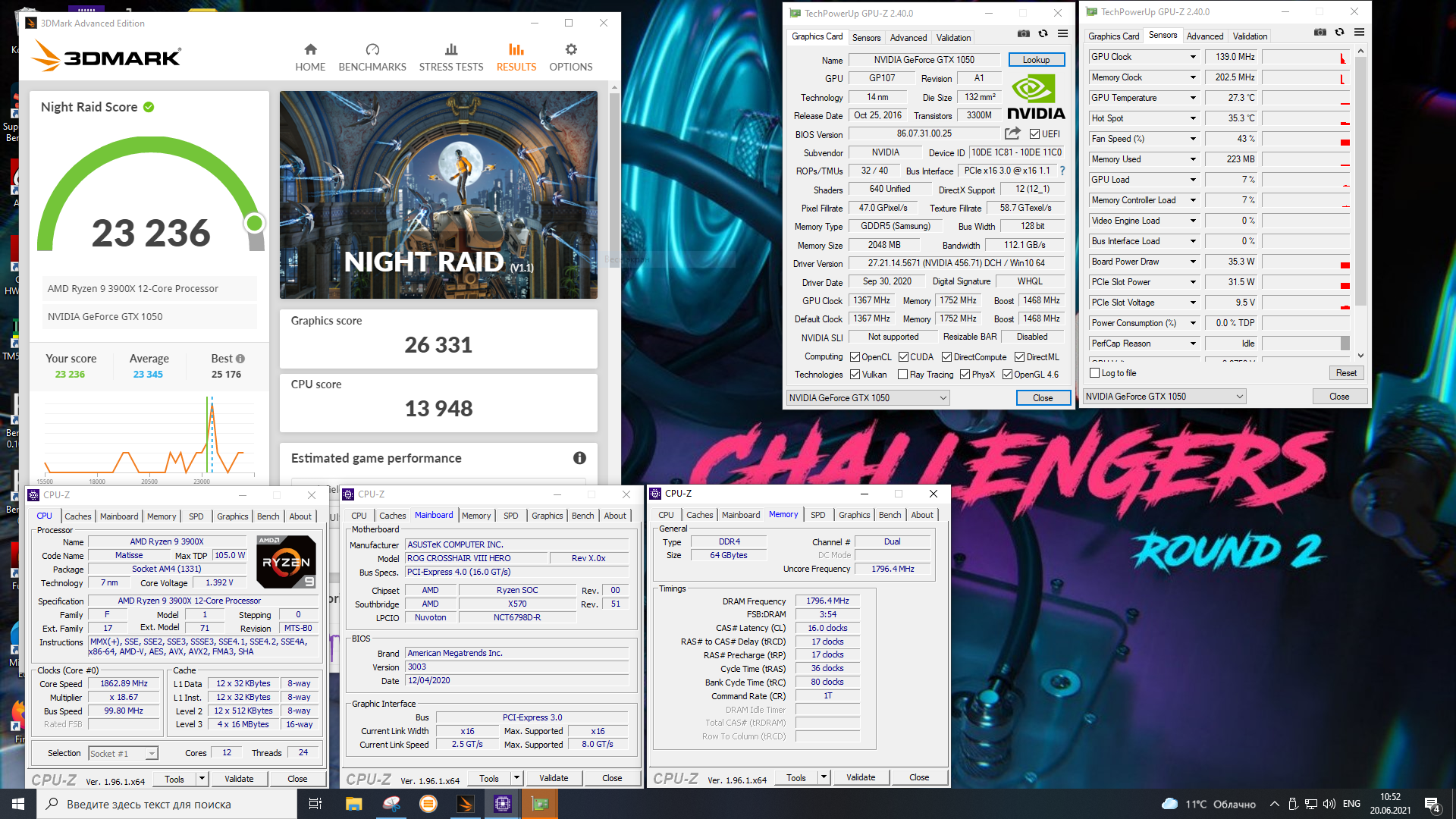
Task: Open GPU selector dropdown in Sensors window
Action: tap(1164, 397)
